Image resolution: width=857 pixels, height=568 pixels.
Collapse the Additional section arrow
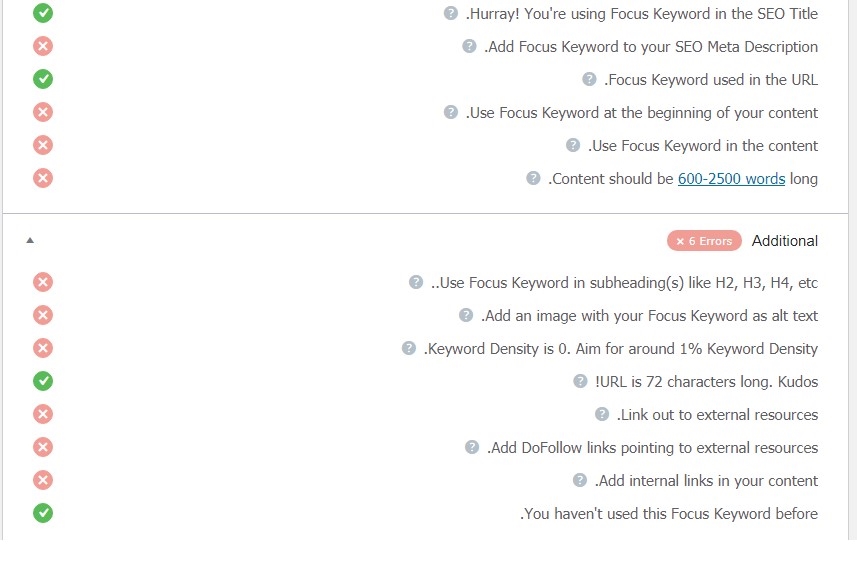click(30, 241)
